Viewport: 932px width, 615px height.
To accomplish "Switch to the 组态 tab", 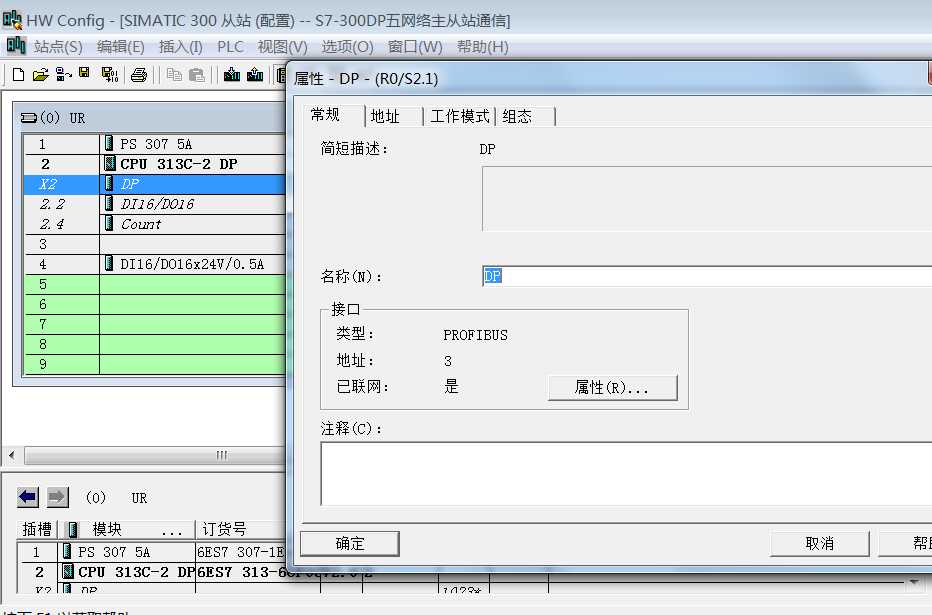I will point(525,116).
